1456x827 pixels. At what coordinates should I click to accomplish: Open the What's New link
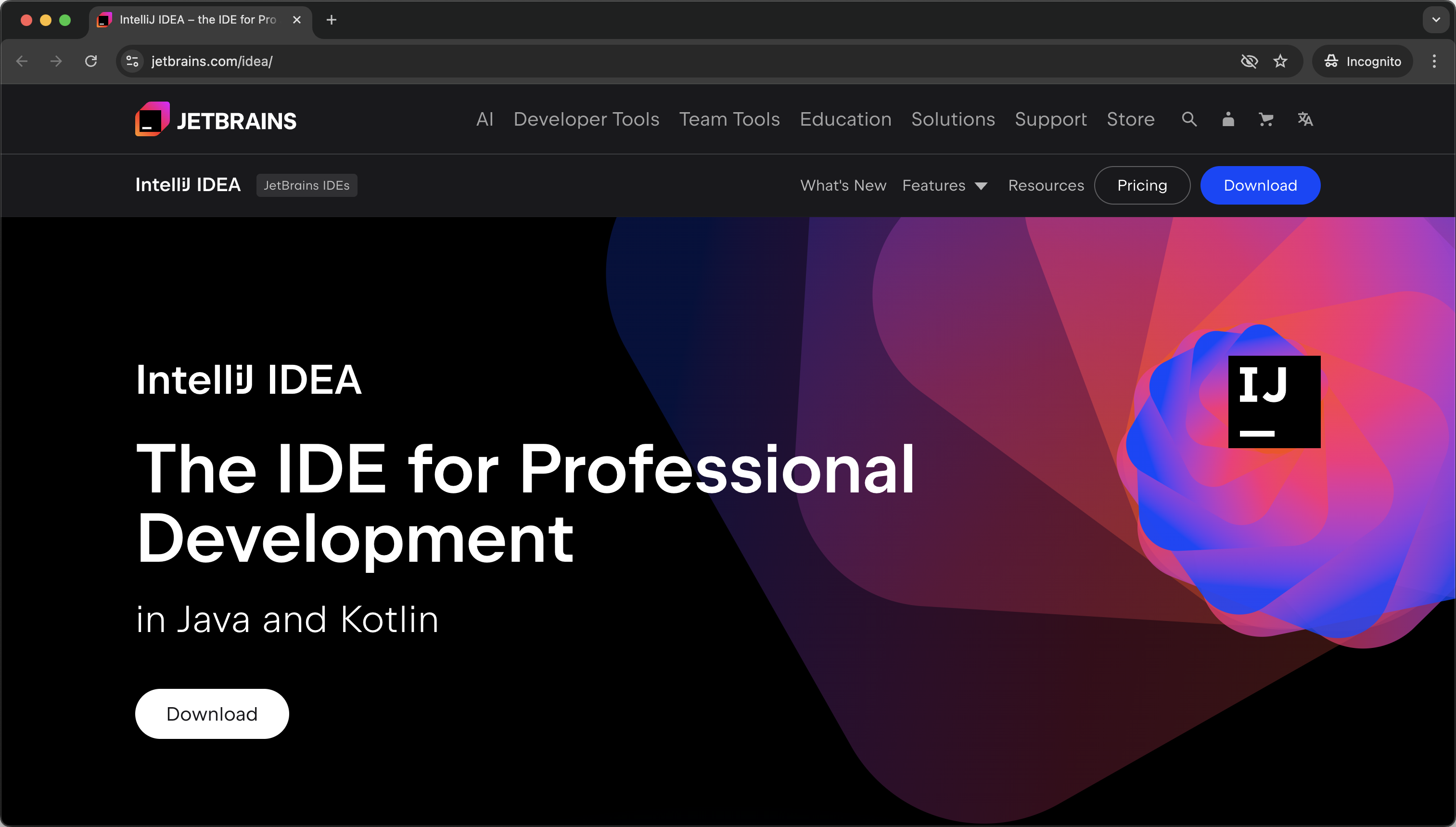(x=843, y=185)
